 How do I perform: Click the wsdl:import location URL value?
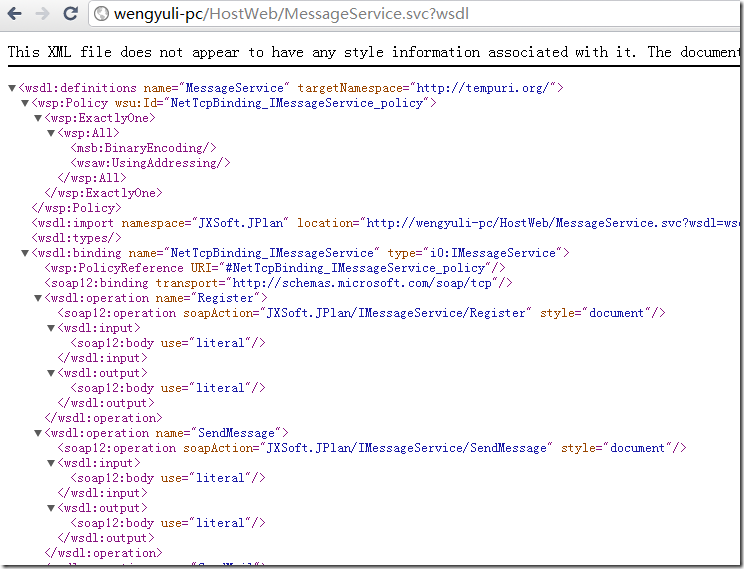pyautogui.click(x=550, y=223)
